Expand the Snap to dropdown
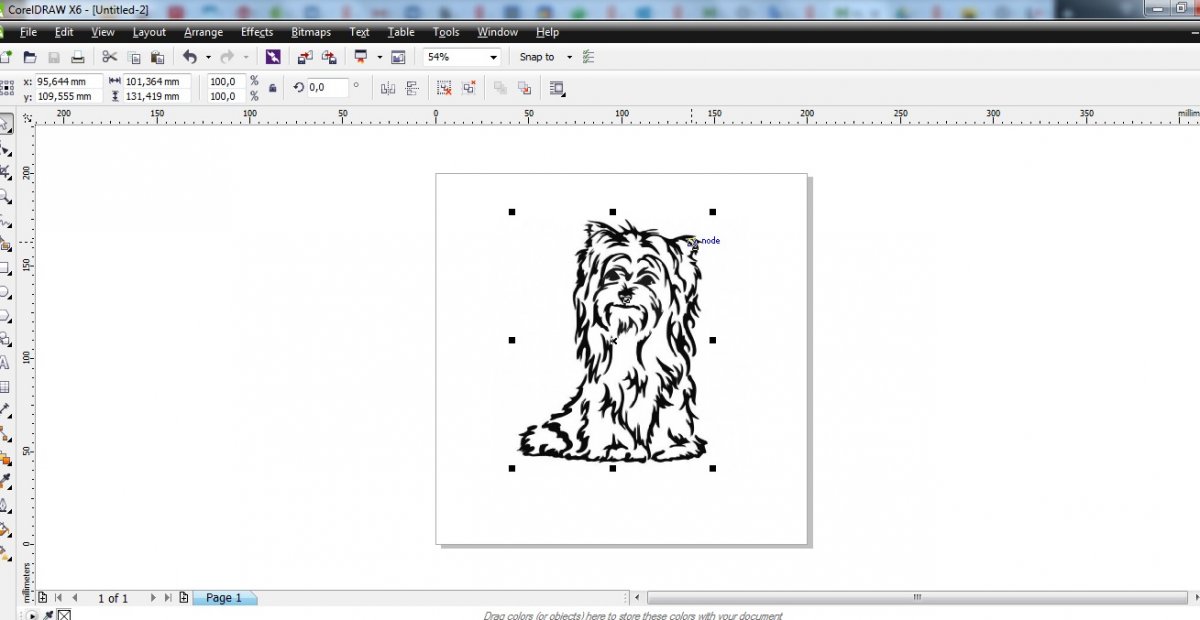This screenshot has width=1200, height=620. click(x=569, y=58)
